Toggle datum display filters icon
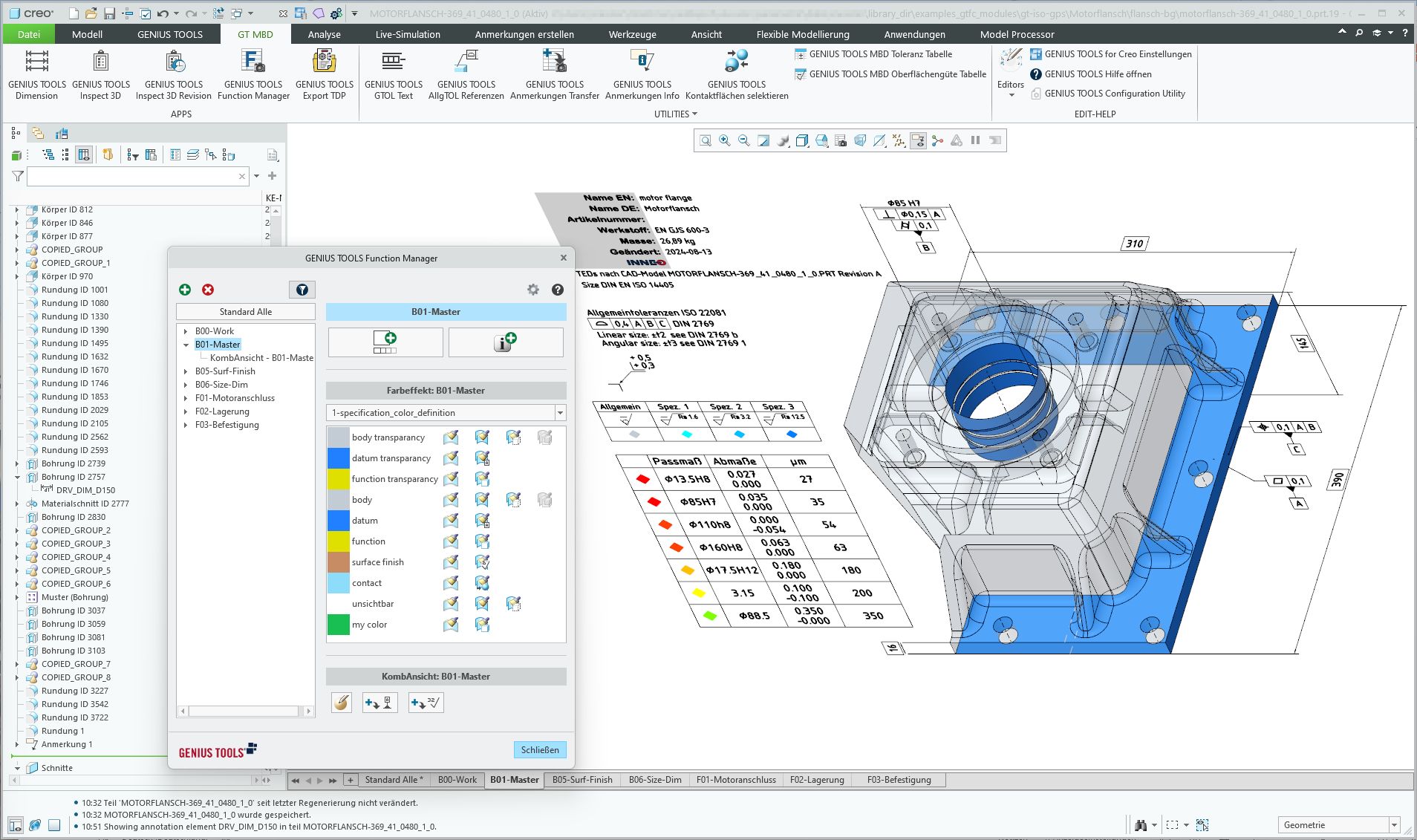 pos(899,140)
